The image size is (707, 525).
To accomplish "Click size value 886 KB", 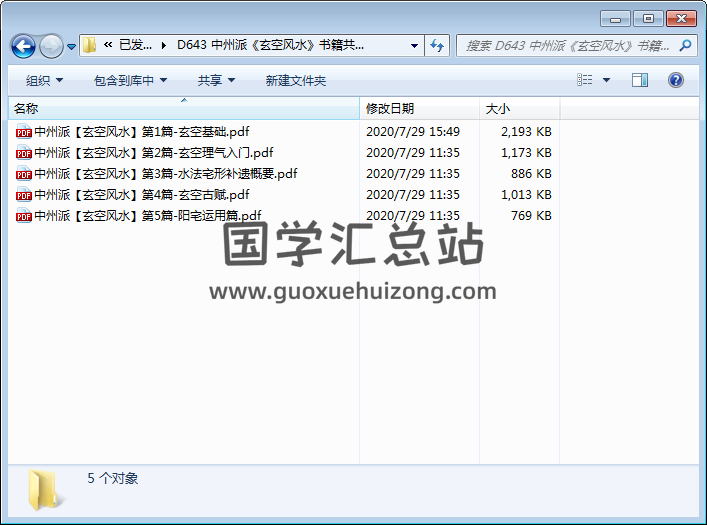I will coord(531,174).
